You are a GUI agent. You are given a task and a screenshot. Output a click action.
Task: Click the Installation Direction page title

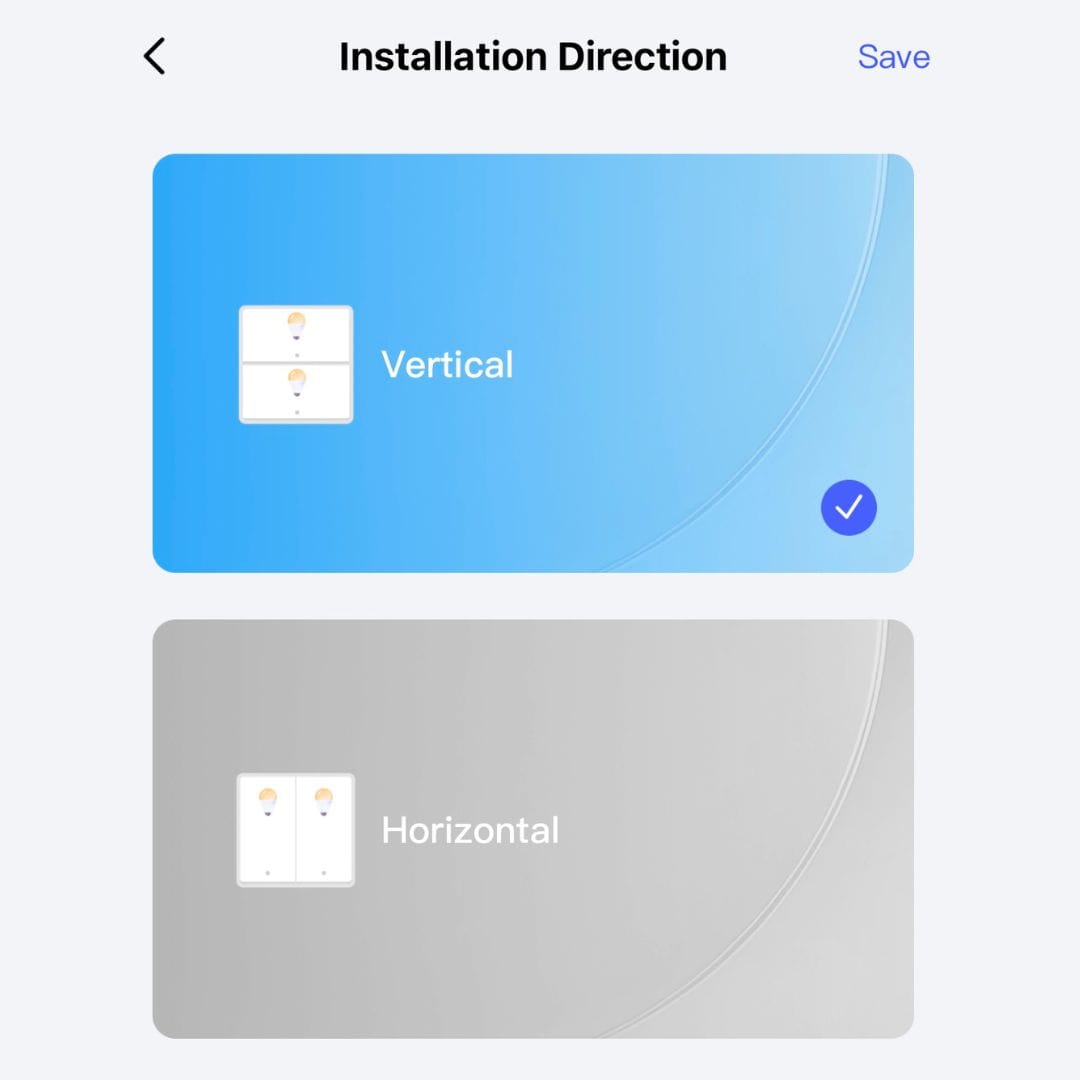(x=533, y=56)
